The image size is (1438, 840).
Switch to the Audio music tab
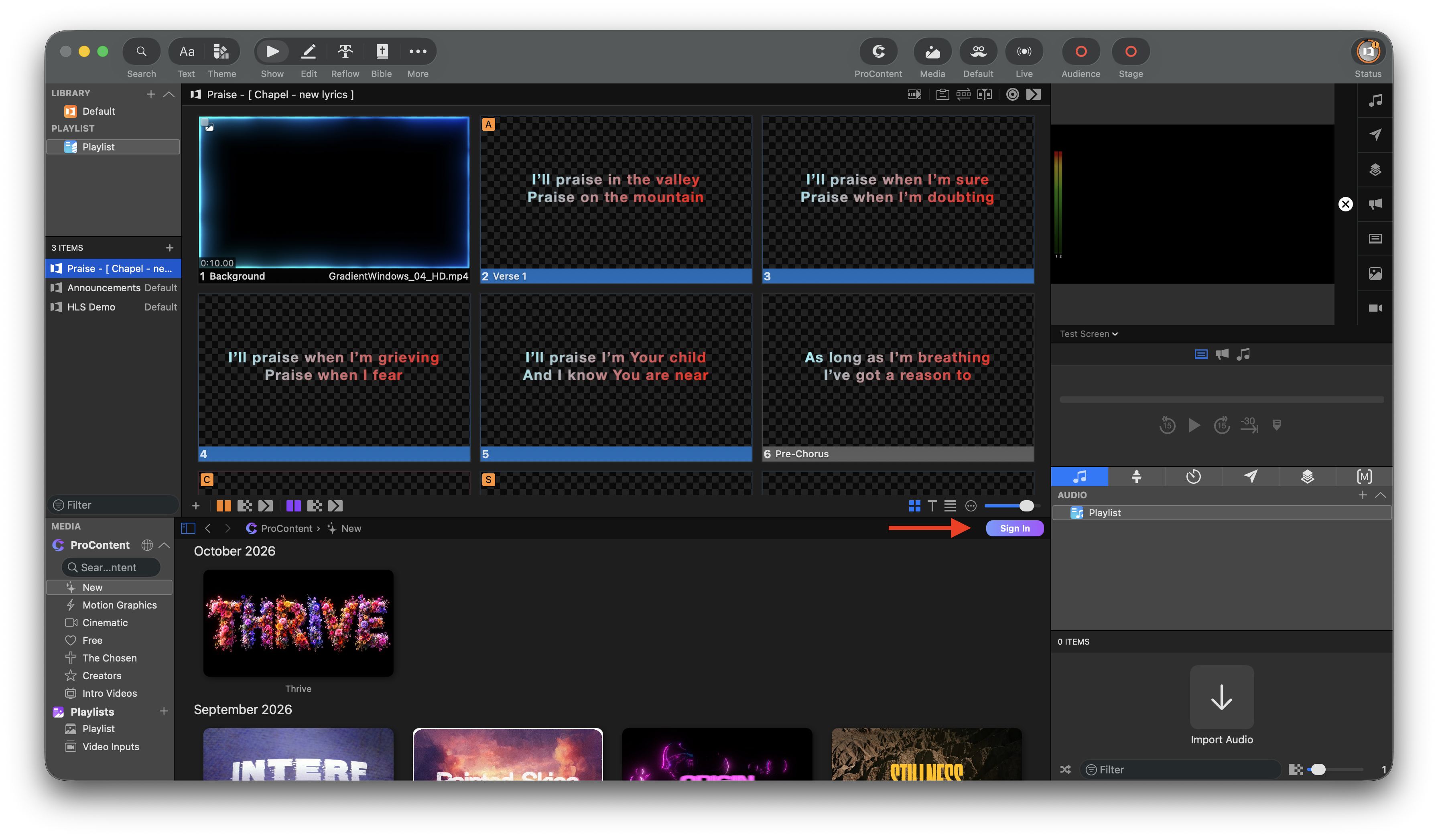pyautogui.click(x=1080, y=477)
